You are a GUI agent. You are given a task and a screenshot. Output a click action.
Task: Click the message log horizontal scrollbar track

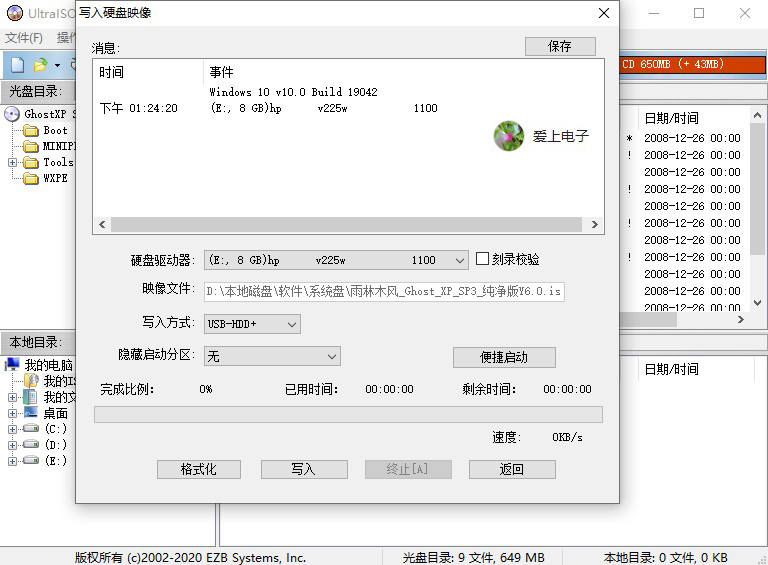[x=346, y=224]
